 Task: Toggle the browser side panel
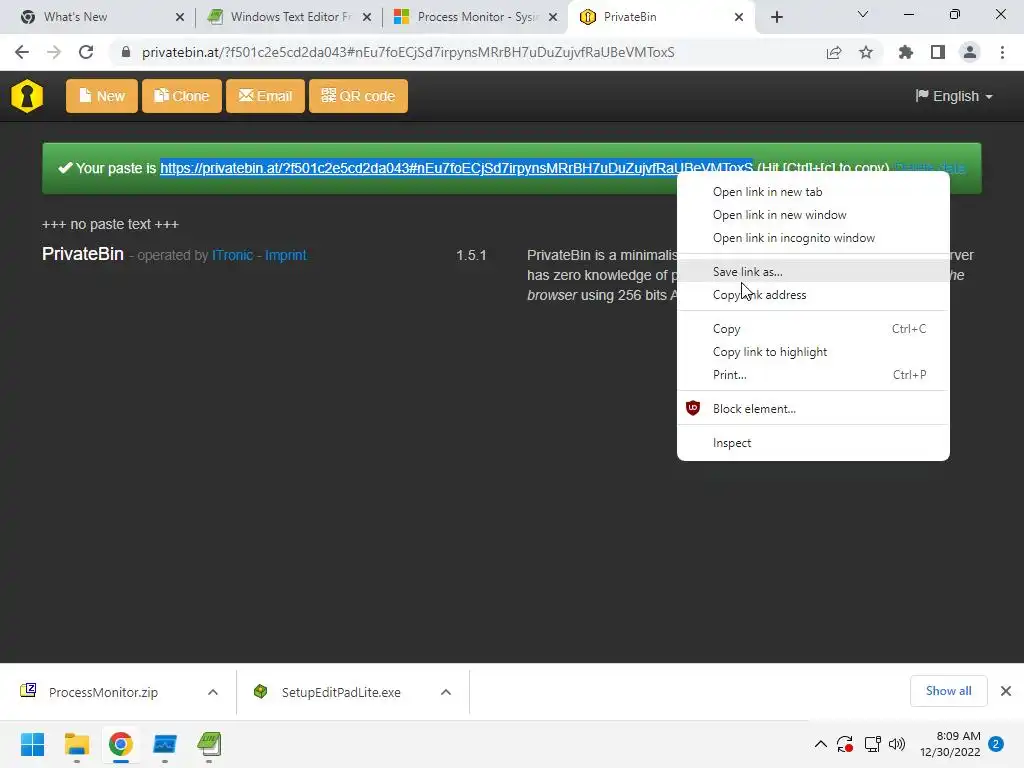coord(938,52)
